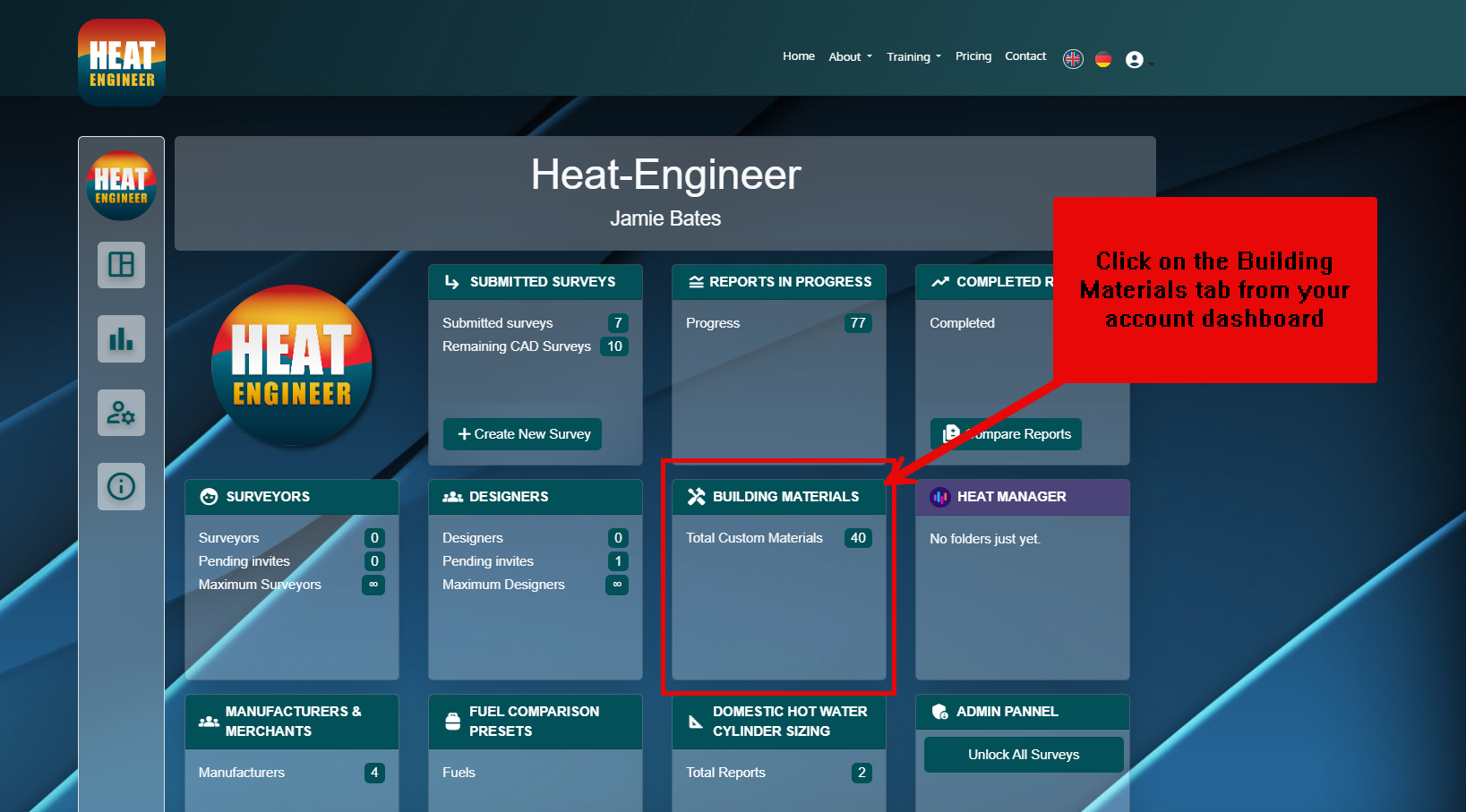Switch language to German flag
The width and height of the screenshot is (1466, 812).
pos(1103,59)
